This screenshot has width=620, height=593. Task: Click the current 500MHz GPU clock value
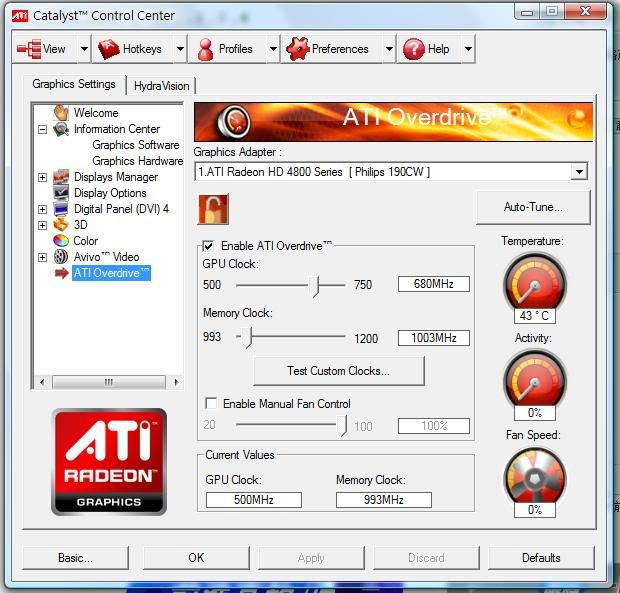(254, 500)
